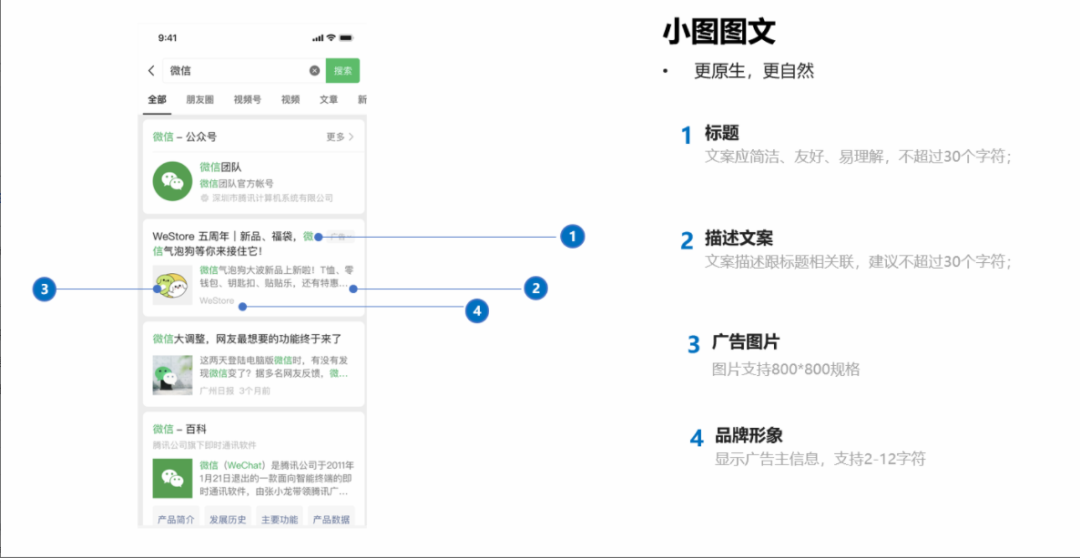Click the 广告图片 heading

pos(746,342)
